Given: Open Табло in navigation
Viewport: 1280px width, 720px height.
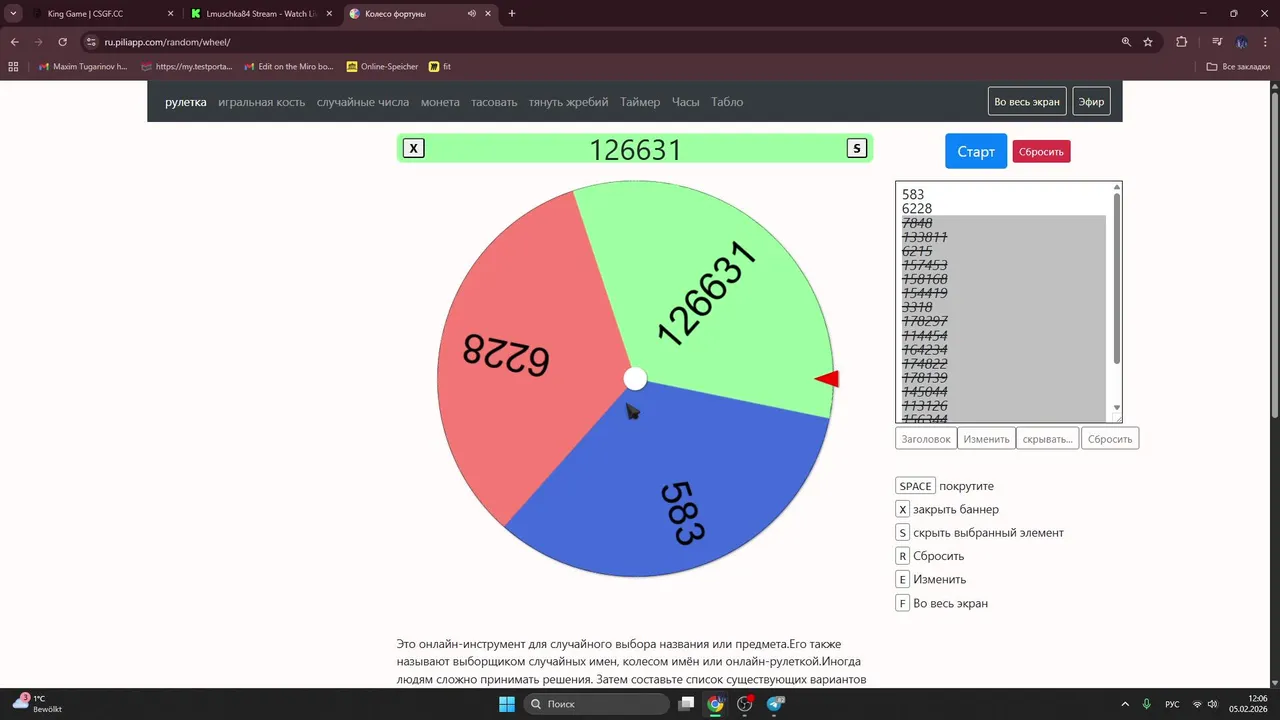Looking at the screenshot, I should (x=727, y=102).
